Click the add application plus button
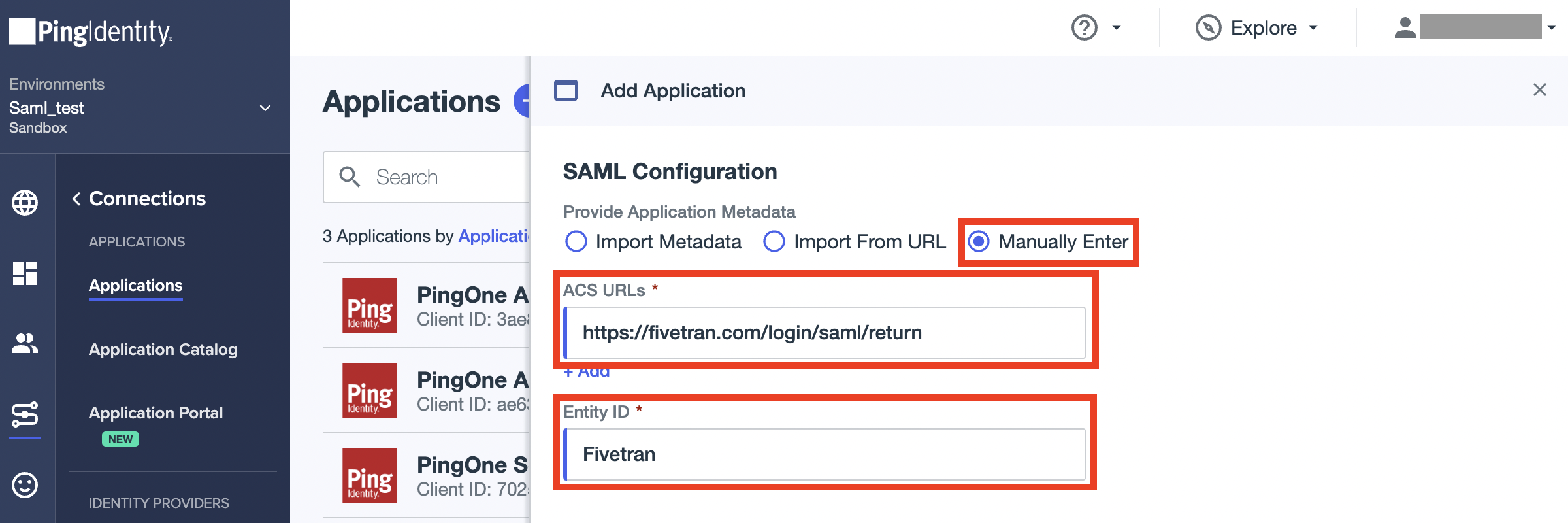 point(522,101)
